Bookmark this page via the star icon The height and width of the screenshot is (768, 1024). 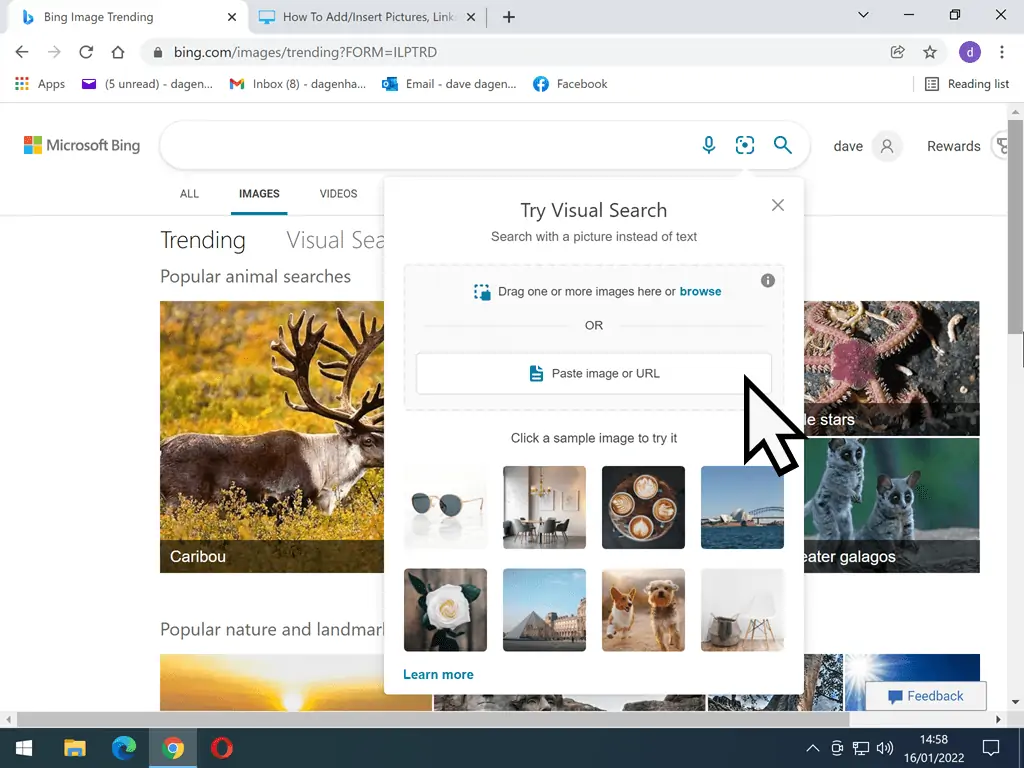click(932, 52)
